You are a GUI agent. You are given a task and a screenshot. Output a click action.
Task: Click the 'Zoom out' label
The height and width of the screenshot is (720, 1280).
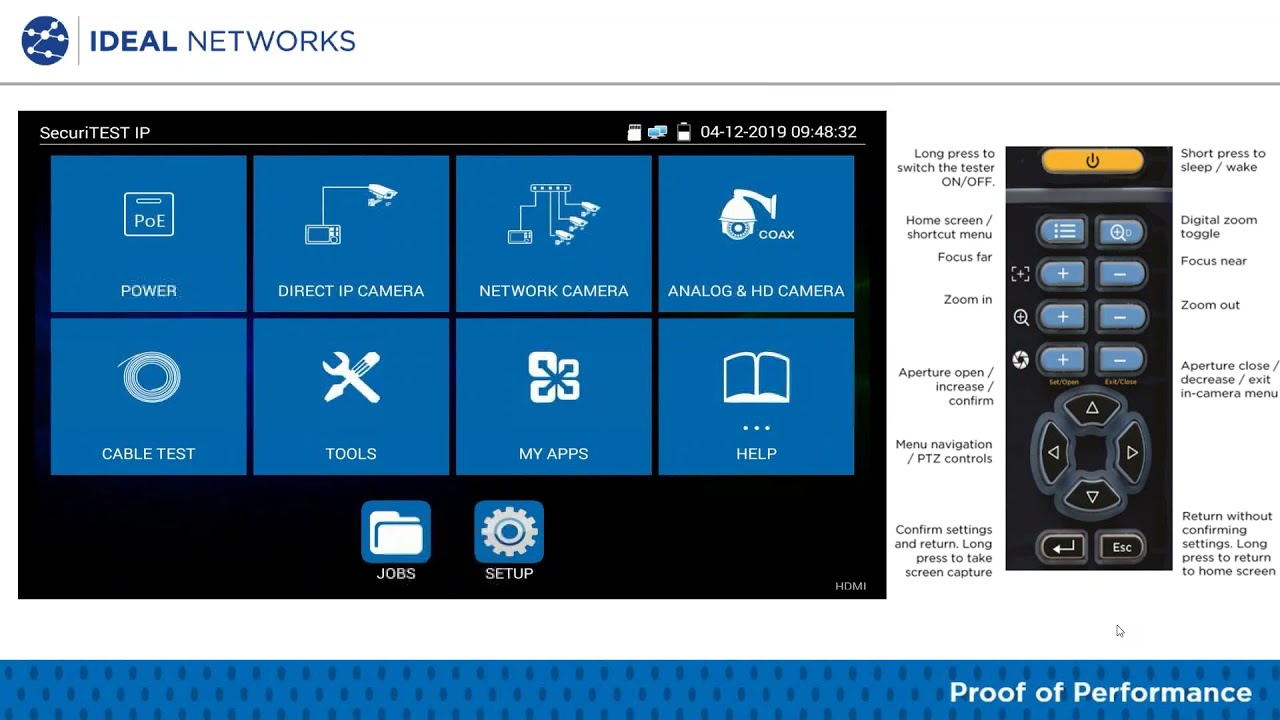(1210, 305)
